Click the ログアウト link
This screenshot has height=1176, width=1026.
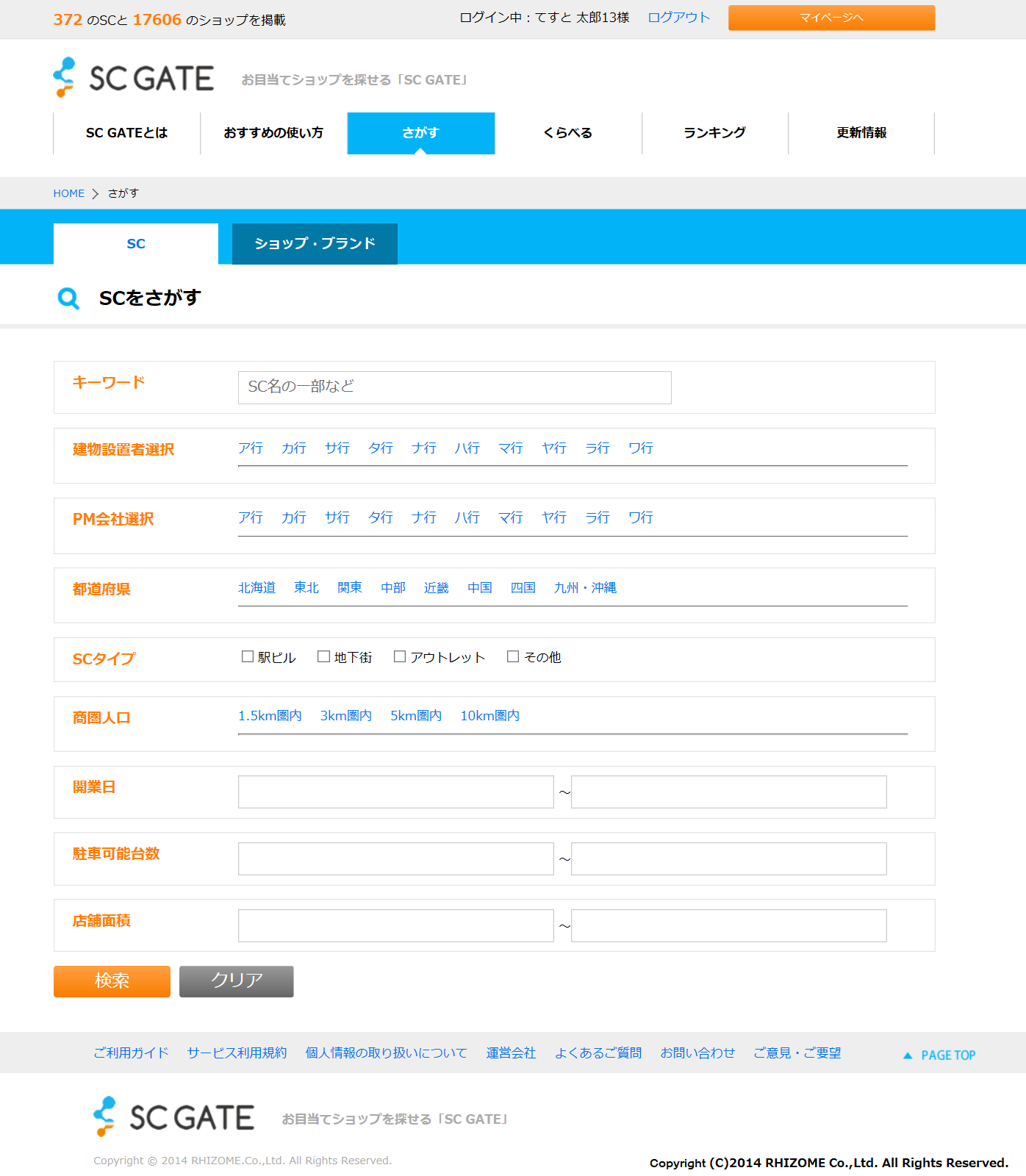pyautogui.click(x=679, y=18)
